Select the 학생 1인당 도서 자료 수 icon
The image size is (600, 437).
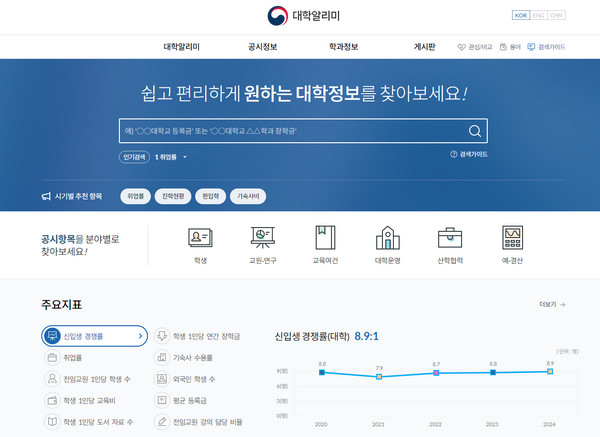pyautogui.click(x=52, y=422)
